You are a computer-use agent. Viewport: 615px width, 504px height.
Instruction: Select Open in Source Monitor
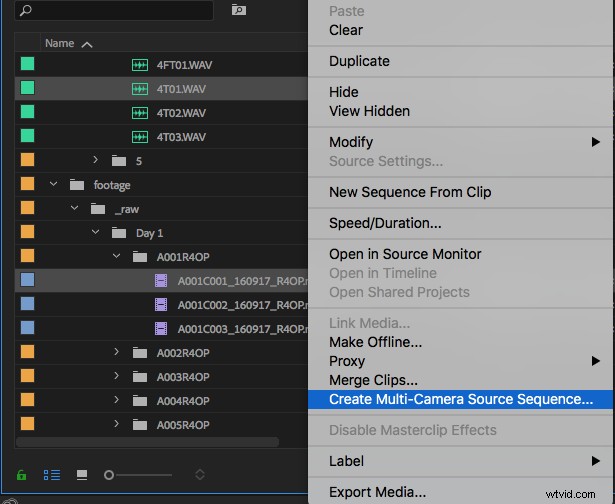[460, 254]
